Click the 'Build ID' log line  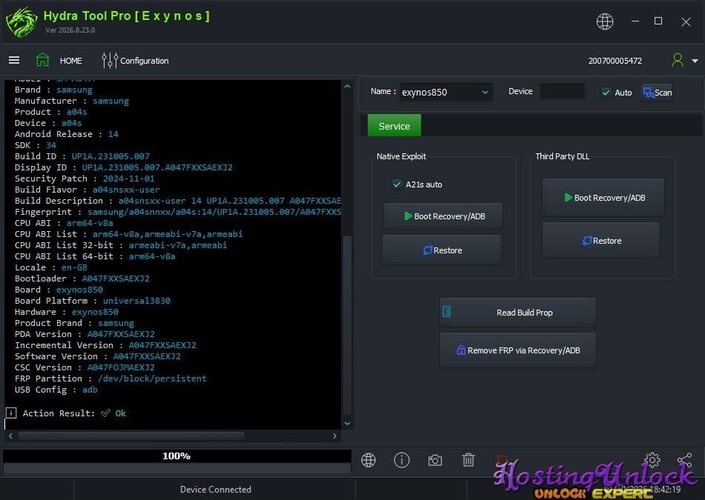[82, 156]
